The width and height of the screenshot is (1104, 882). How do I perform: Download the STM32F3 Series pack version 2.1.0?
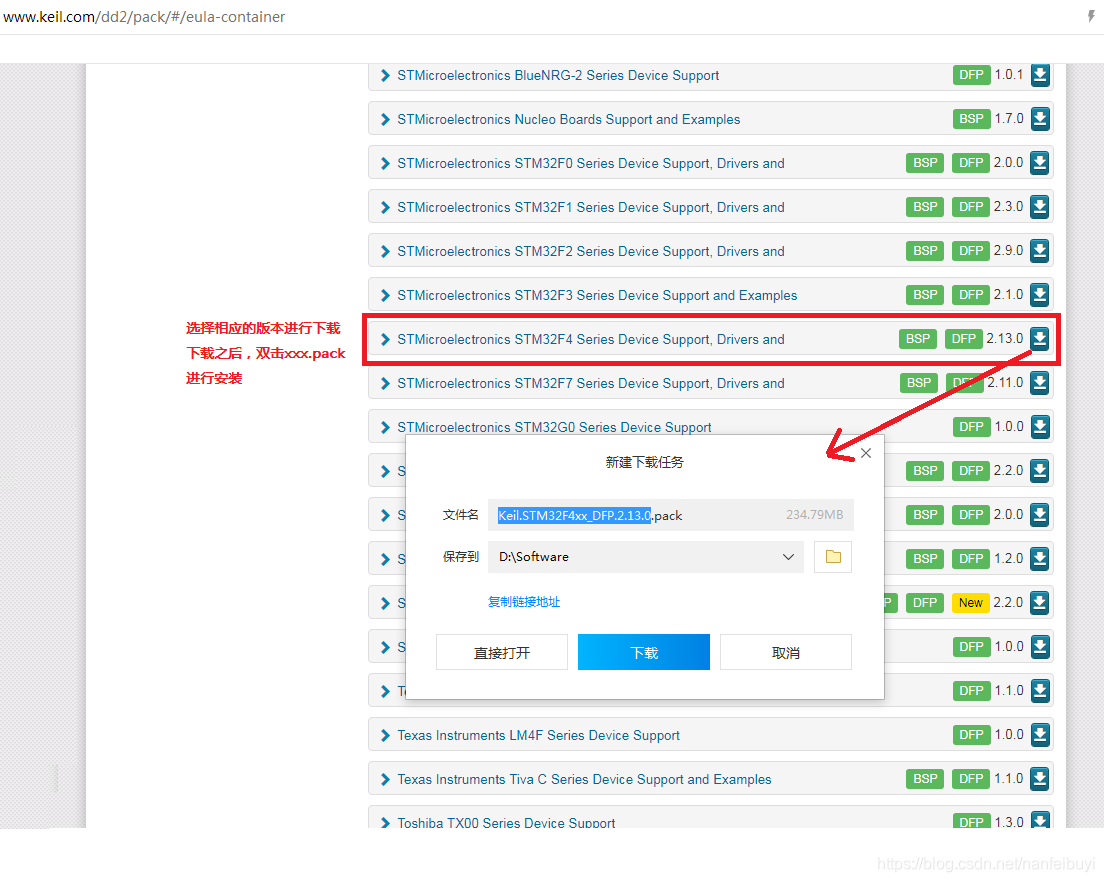1040,295
